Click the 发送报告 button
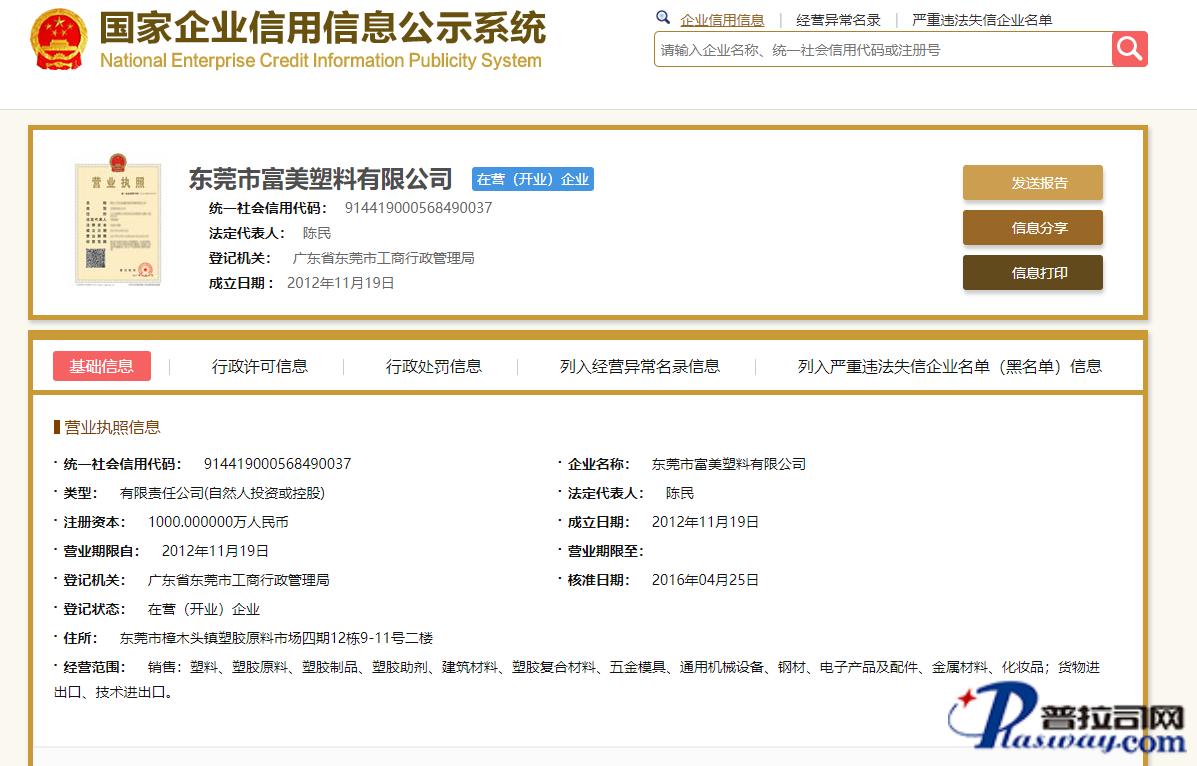This screenshot has width=1197, height=766. [1032, 183]
